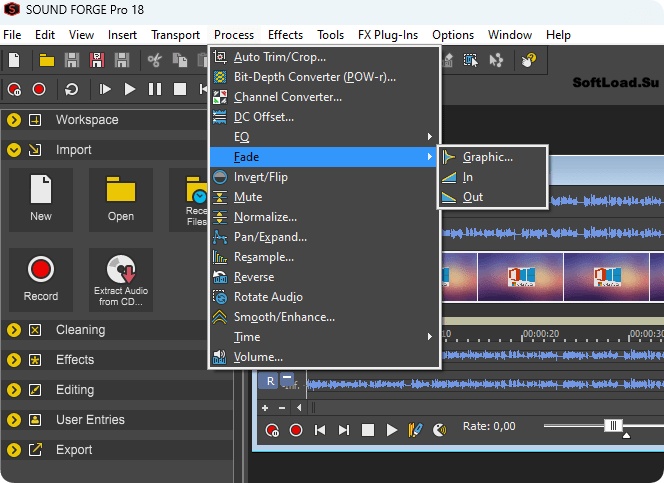Click the Record button in top transport bar

[39, 89]
